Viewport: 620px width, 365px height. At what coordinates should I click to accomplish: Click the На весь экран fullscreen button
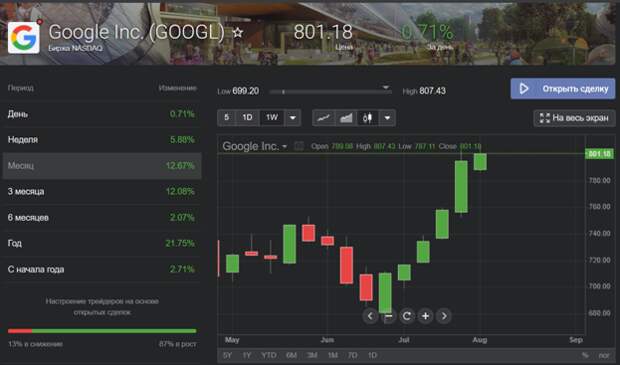574,118
